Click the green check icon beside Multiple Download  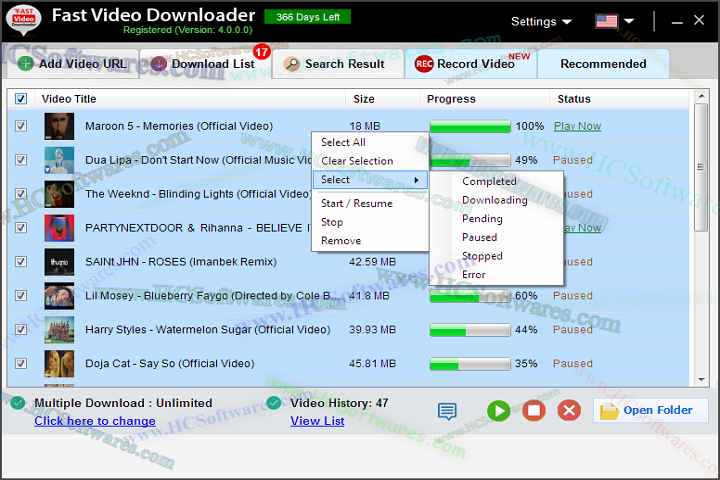(18, 403)
